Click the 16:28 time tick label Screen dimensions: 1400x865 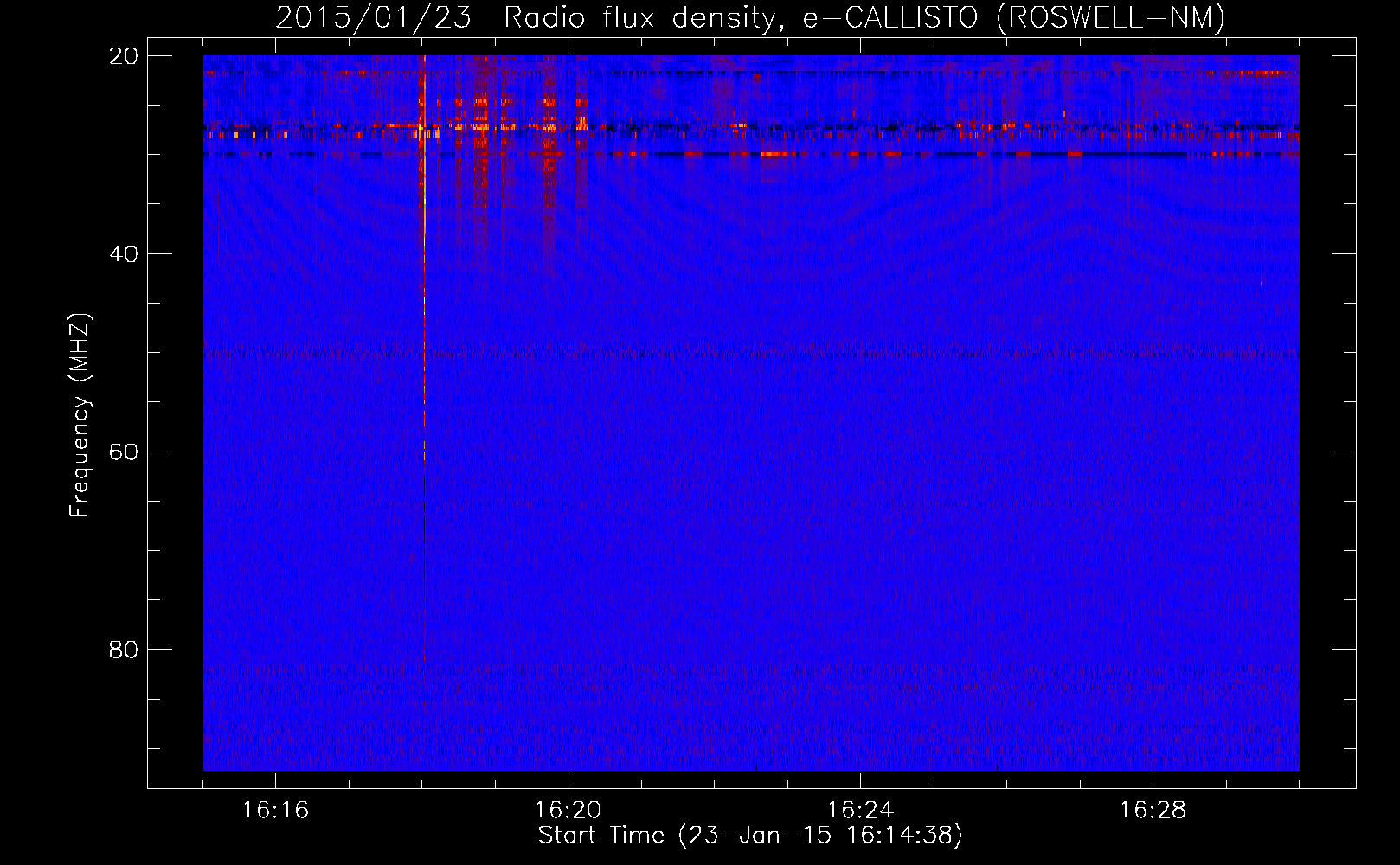(x=1153, y=811)
